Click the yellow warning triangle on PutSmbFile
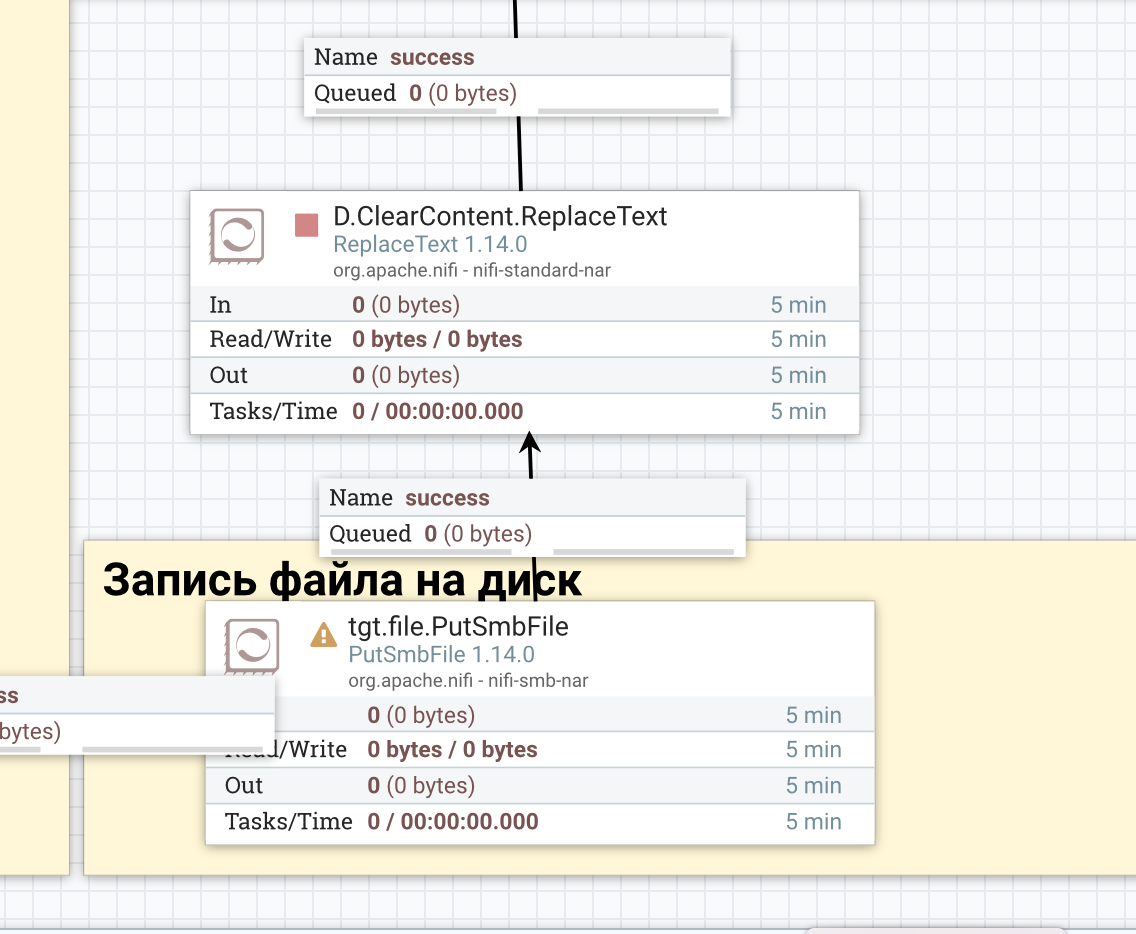Screen dimensions: 1136x934 (323, 635)
